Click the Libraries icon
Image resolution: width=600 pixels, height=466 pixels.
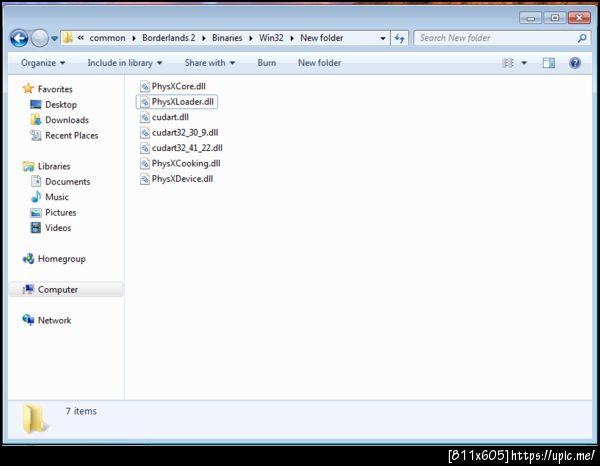[x=28, y=166]
